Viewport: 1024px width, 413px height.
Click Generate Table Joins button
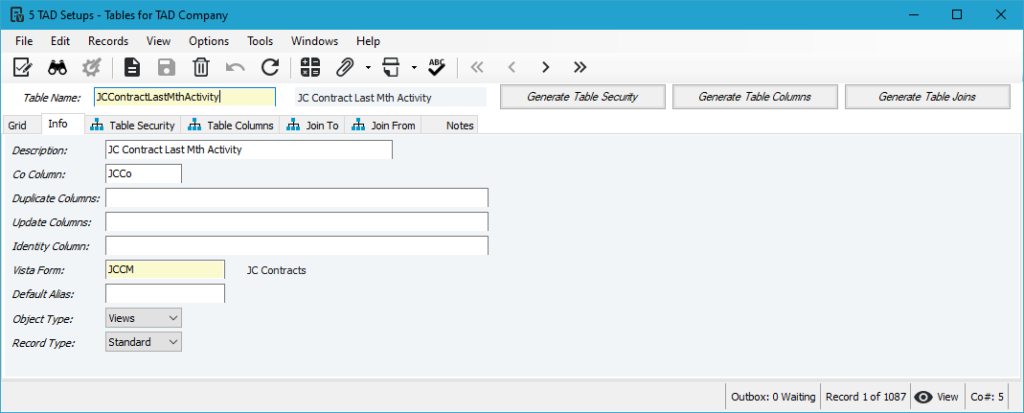927,97
